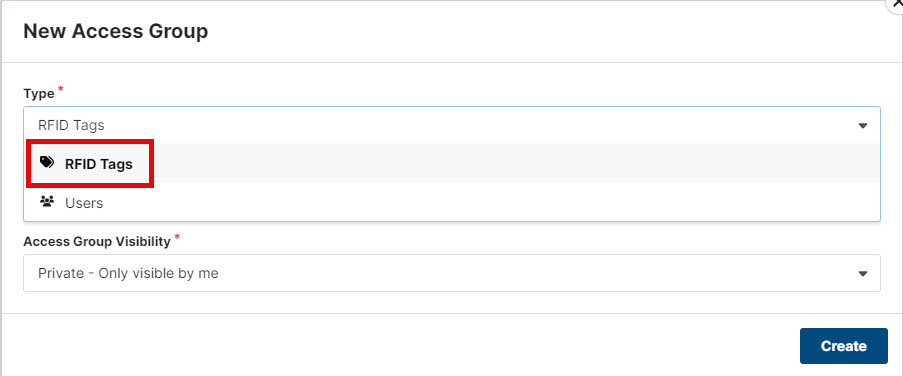Click blank space in highlighted RFID Tags row

tap(513, 164)
